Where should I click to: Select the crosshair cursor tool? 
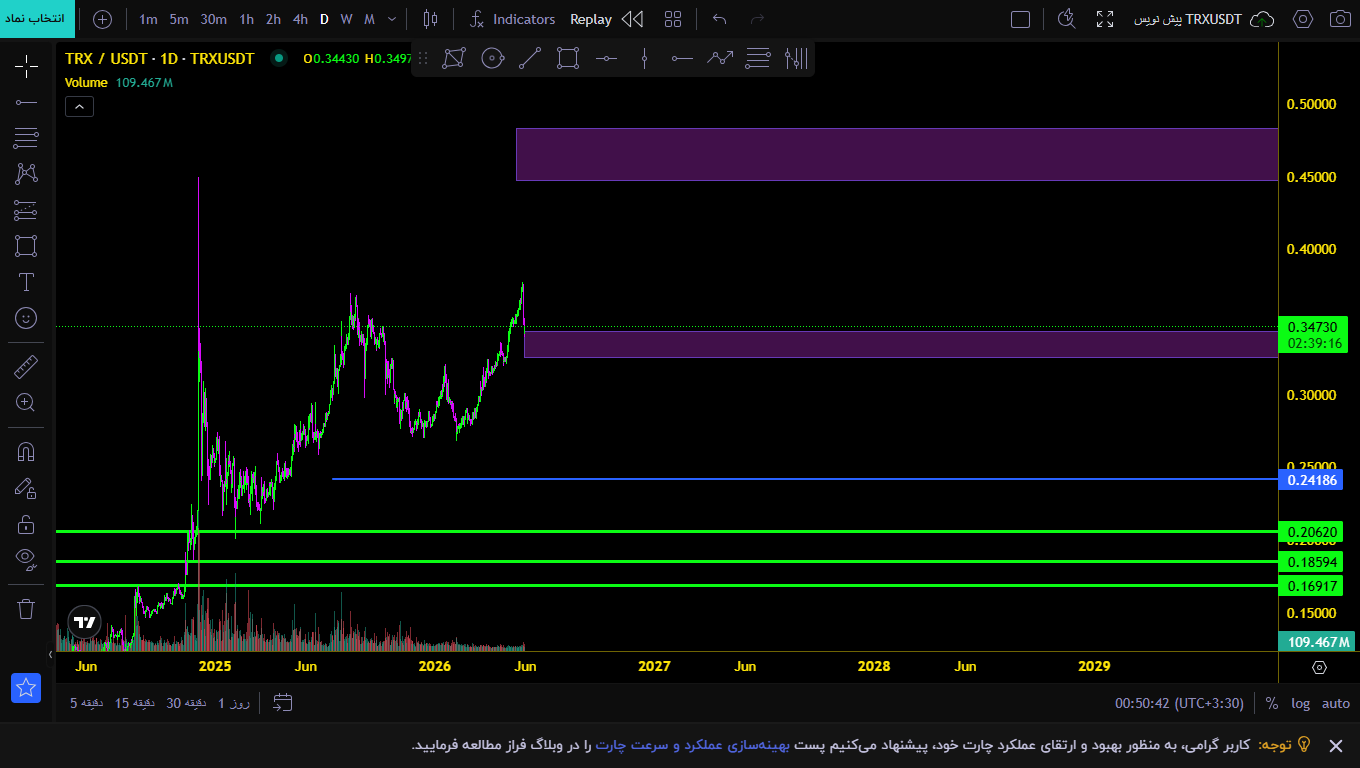26,67
